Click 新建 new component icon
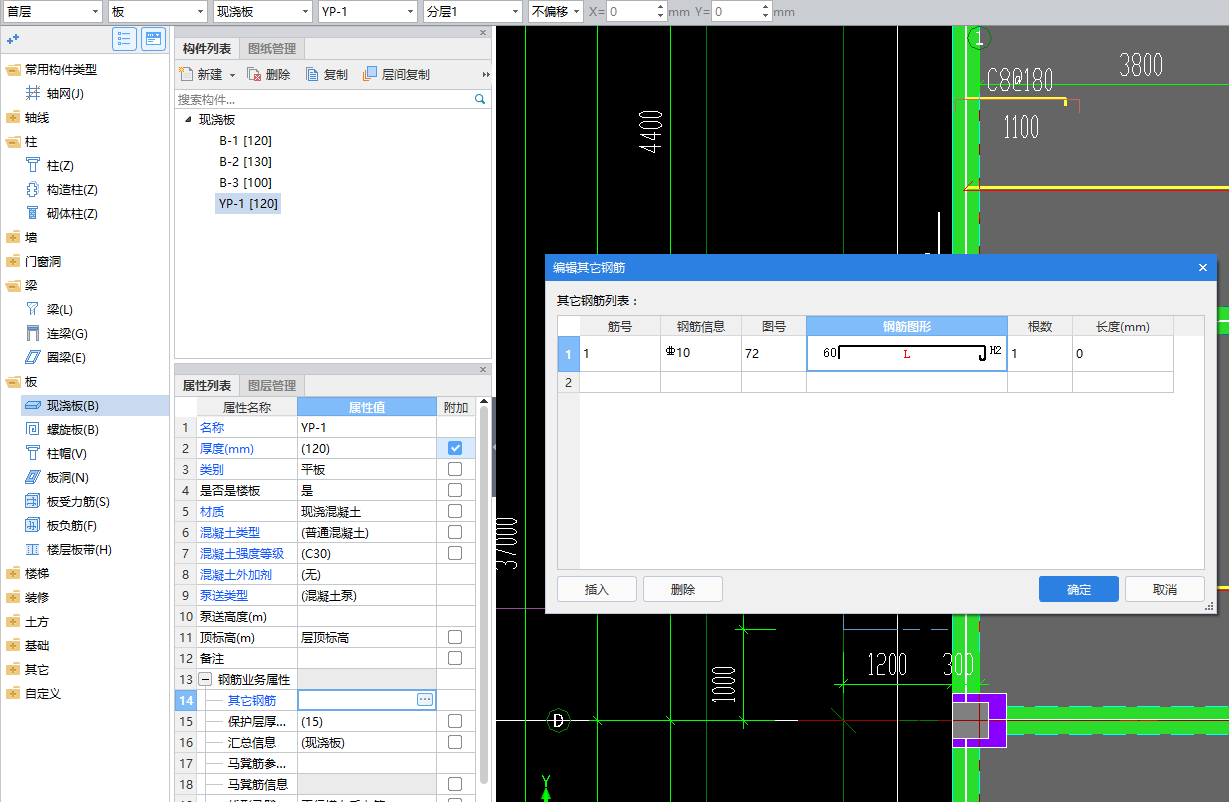This screenshot has width=1229, height=802. click(186, 74)
